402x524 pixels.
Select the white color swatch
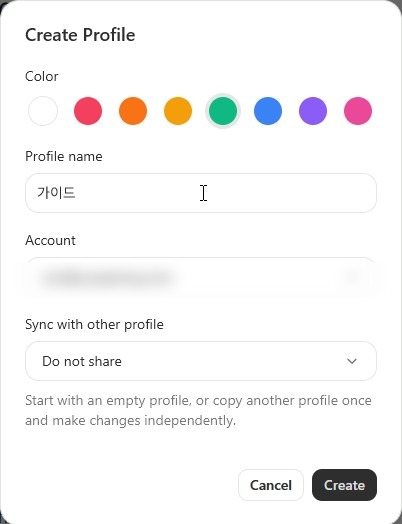pyautogui.click(x=43, y=111)
